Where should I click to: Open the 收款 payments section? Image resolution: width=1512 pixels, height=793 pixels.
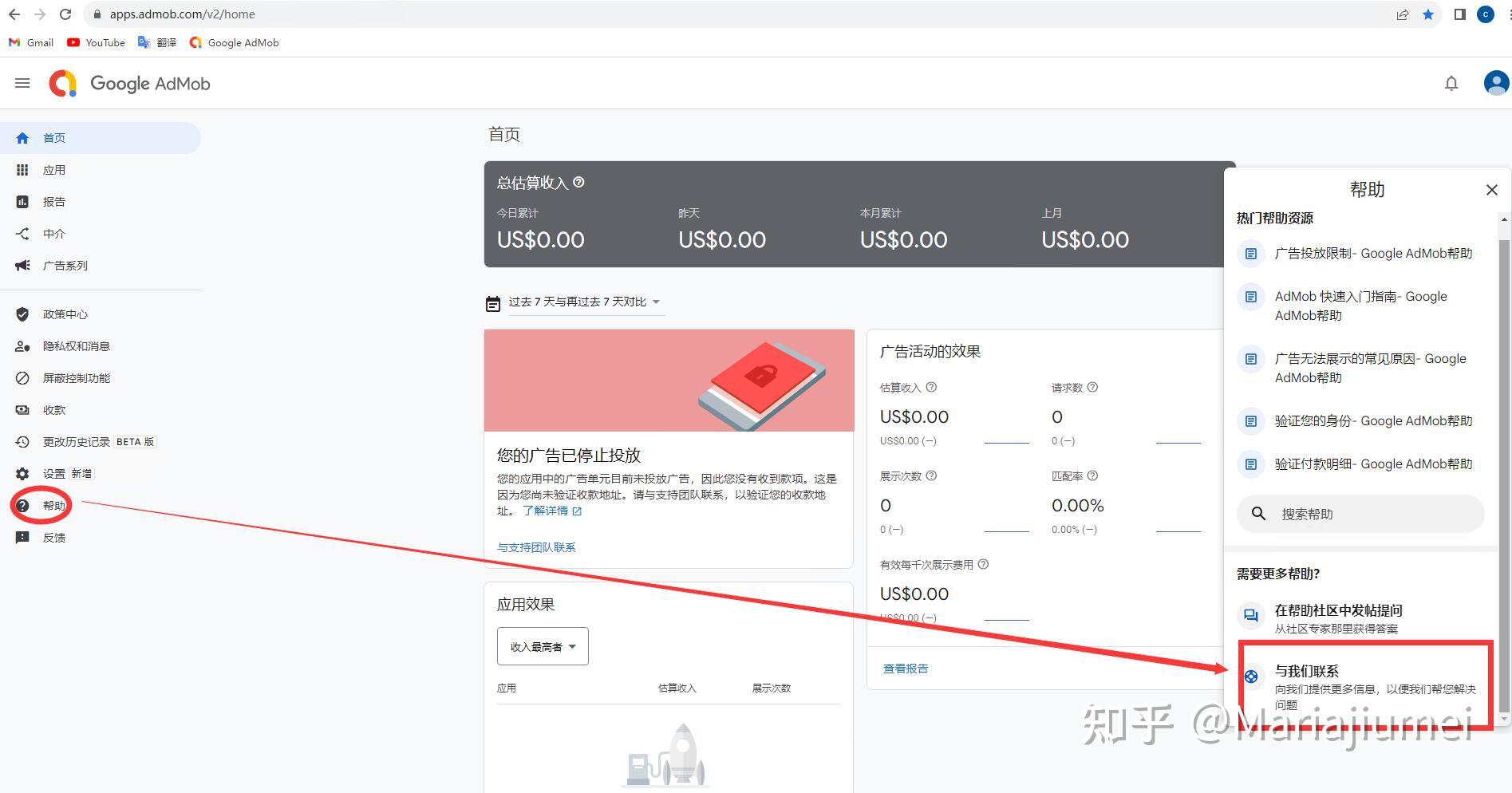[53, 409]
